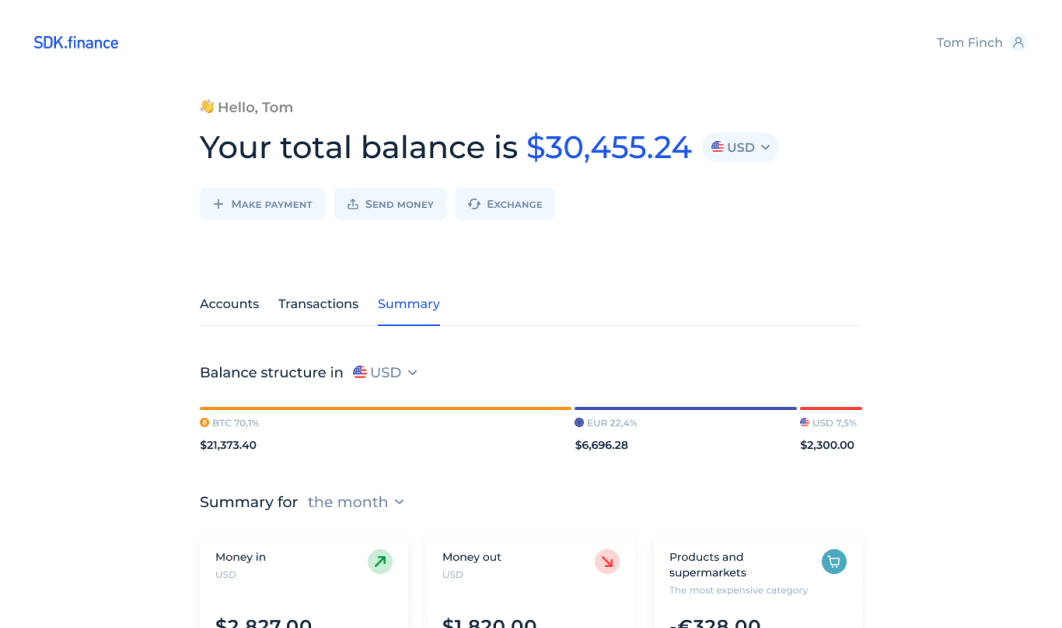Click the Tom Finch account name

pos(967,42)
